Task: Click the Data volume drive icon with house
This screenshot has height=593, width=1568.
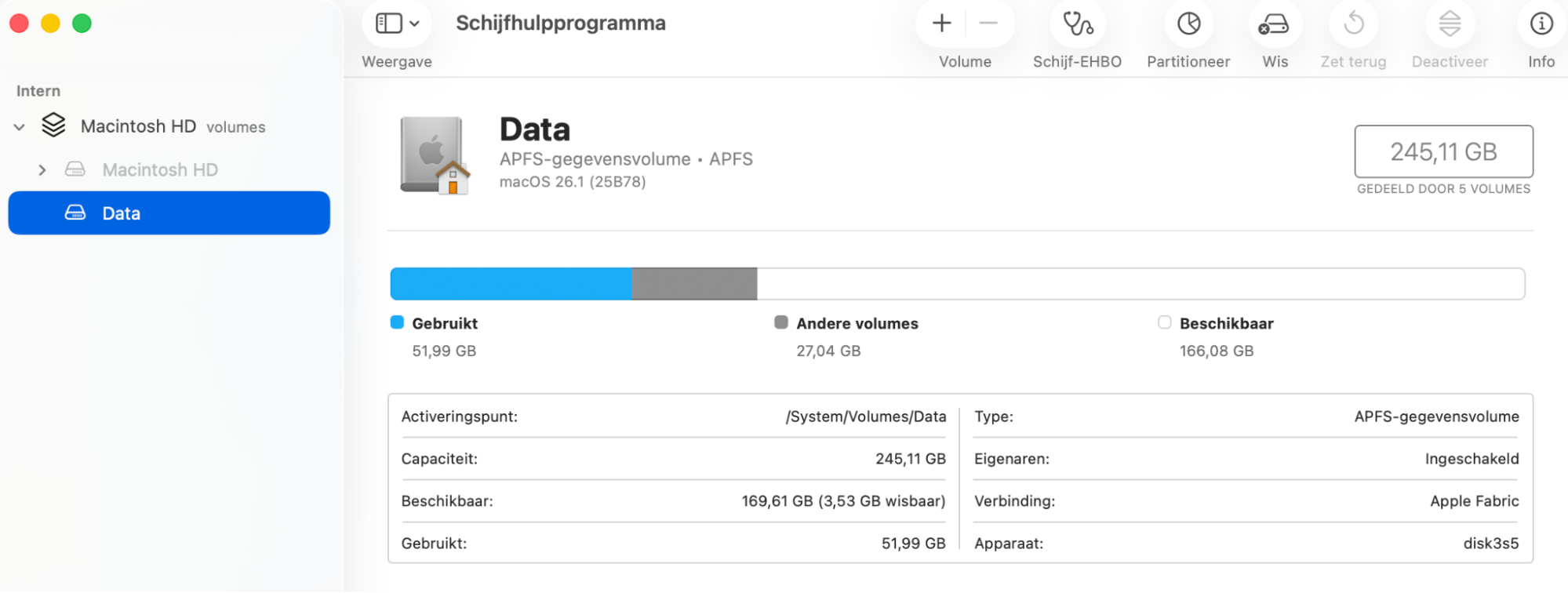Action: coord(435,155)
